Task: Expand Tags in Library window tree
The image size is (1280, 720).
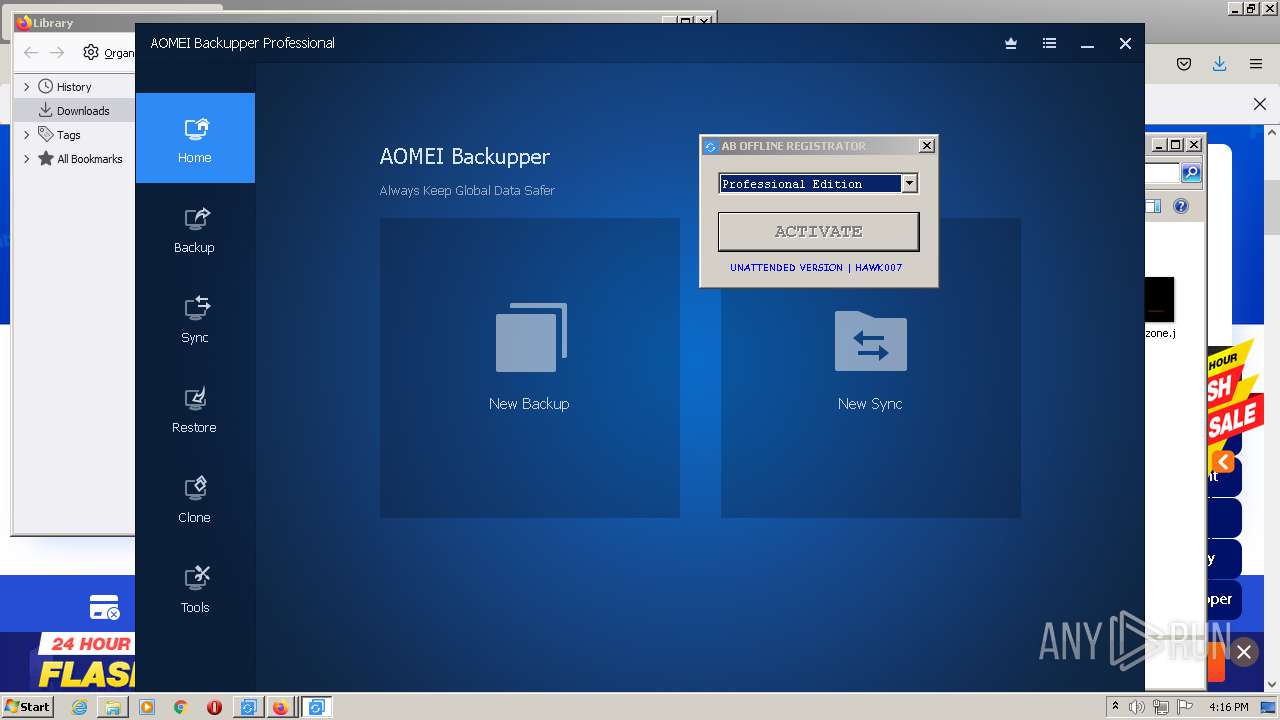Action: (x=26, y=135)
